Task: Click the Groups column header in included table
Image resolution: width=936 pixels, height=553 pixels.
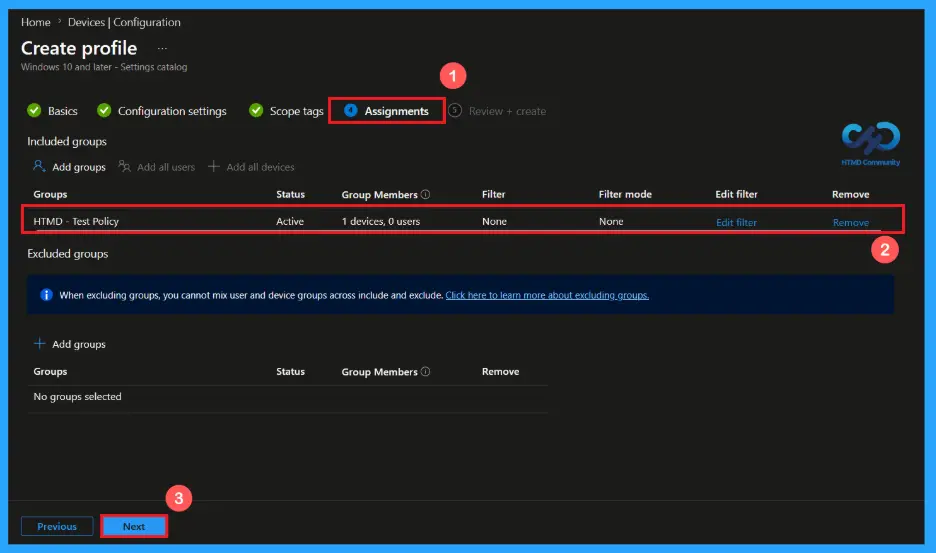Action: point(50,194)
